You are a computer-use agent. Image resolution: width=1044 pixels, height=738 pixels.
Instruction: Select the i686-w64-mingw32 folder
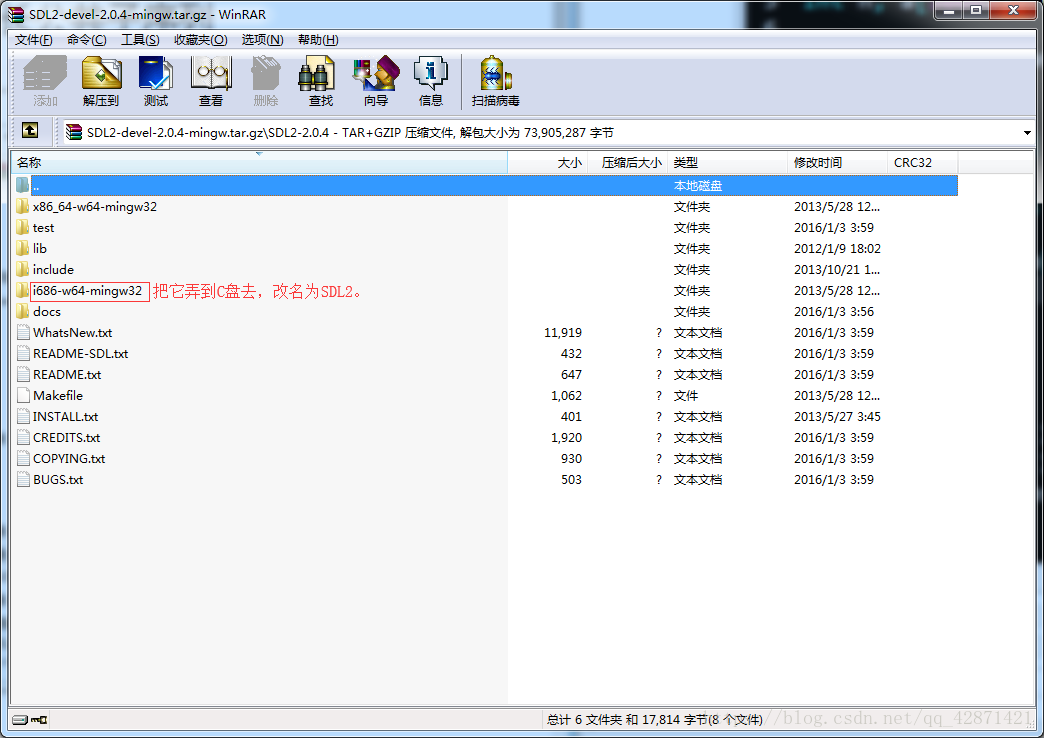(88, 290)
